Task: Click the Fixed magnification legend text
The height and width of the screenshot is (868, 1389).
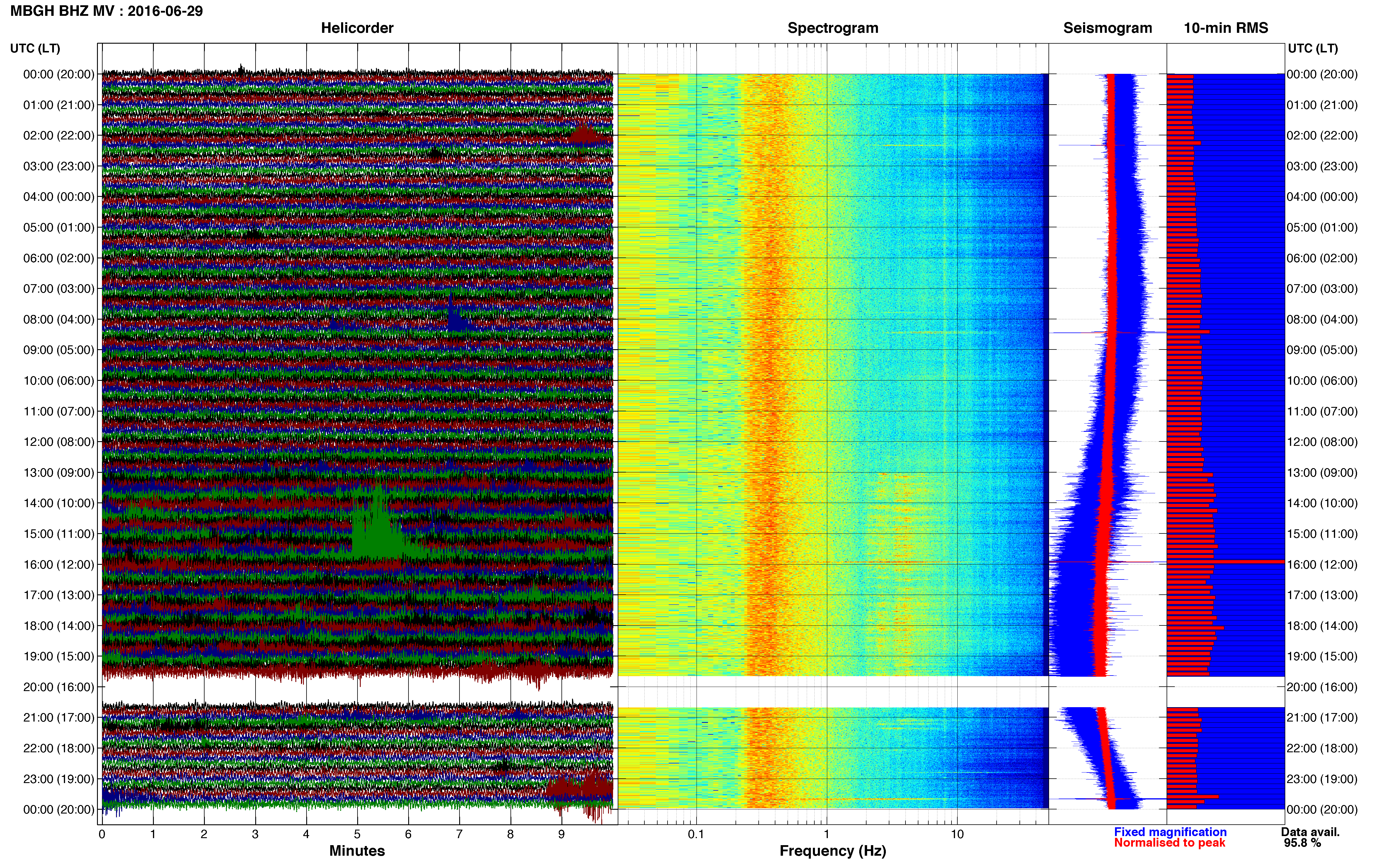Action: (1170, 832)
